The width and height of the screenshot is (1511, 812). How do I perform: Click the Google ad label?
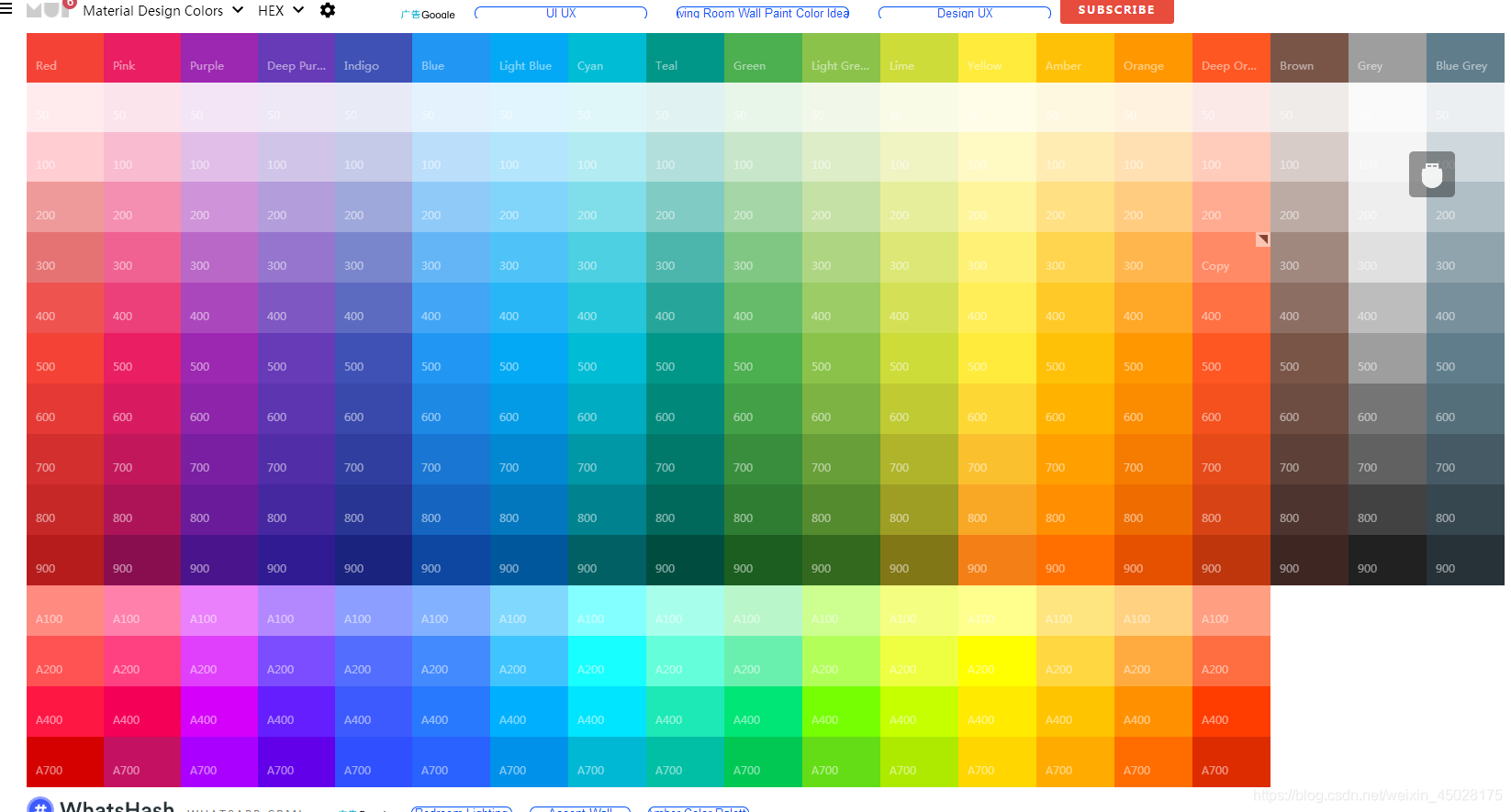[x=429, y=14]
